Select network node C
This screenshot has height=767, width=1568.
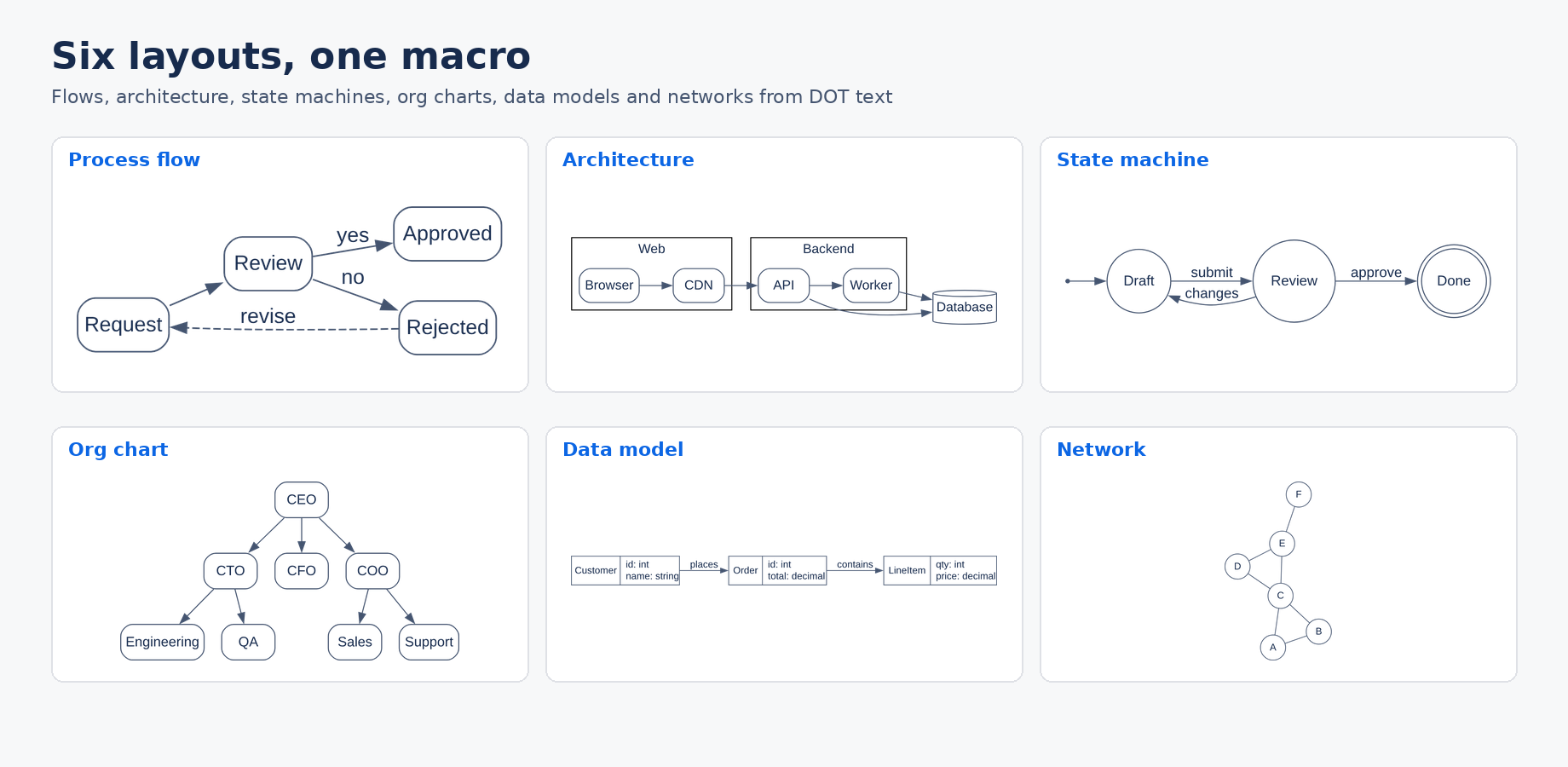1280,596
